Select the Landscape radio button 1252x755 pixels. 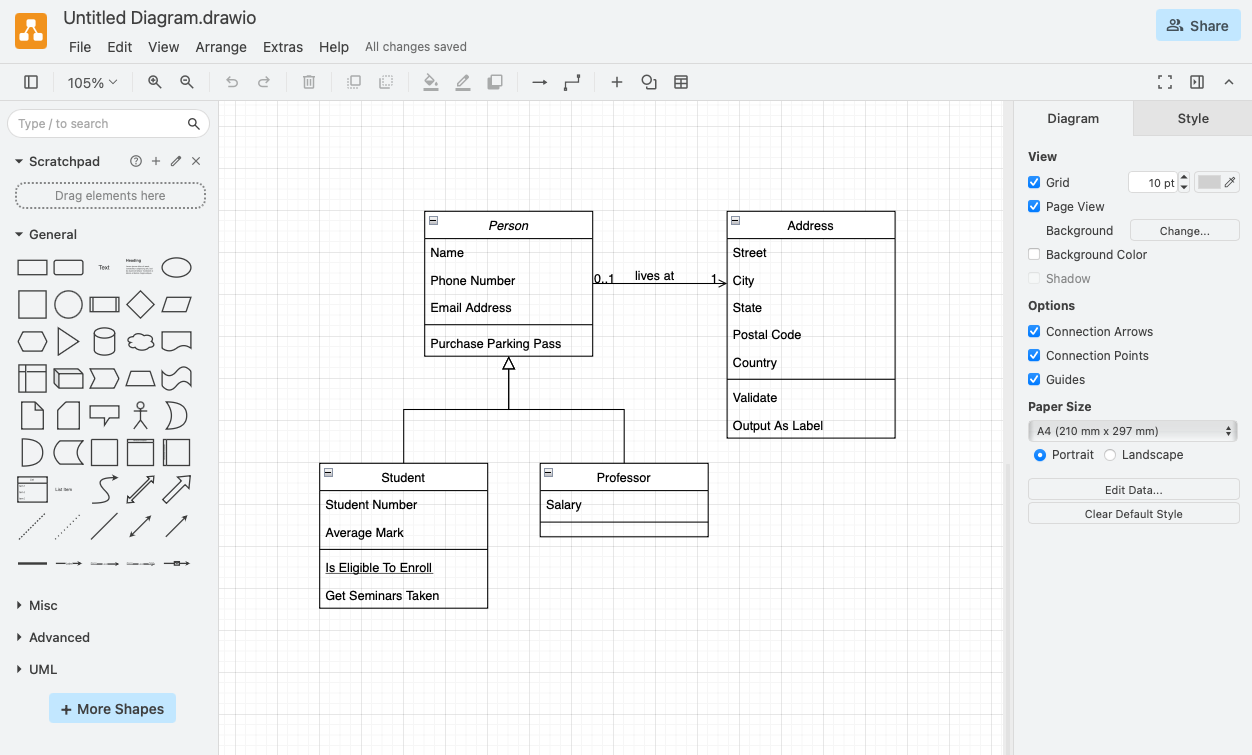click(1110, 455)
